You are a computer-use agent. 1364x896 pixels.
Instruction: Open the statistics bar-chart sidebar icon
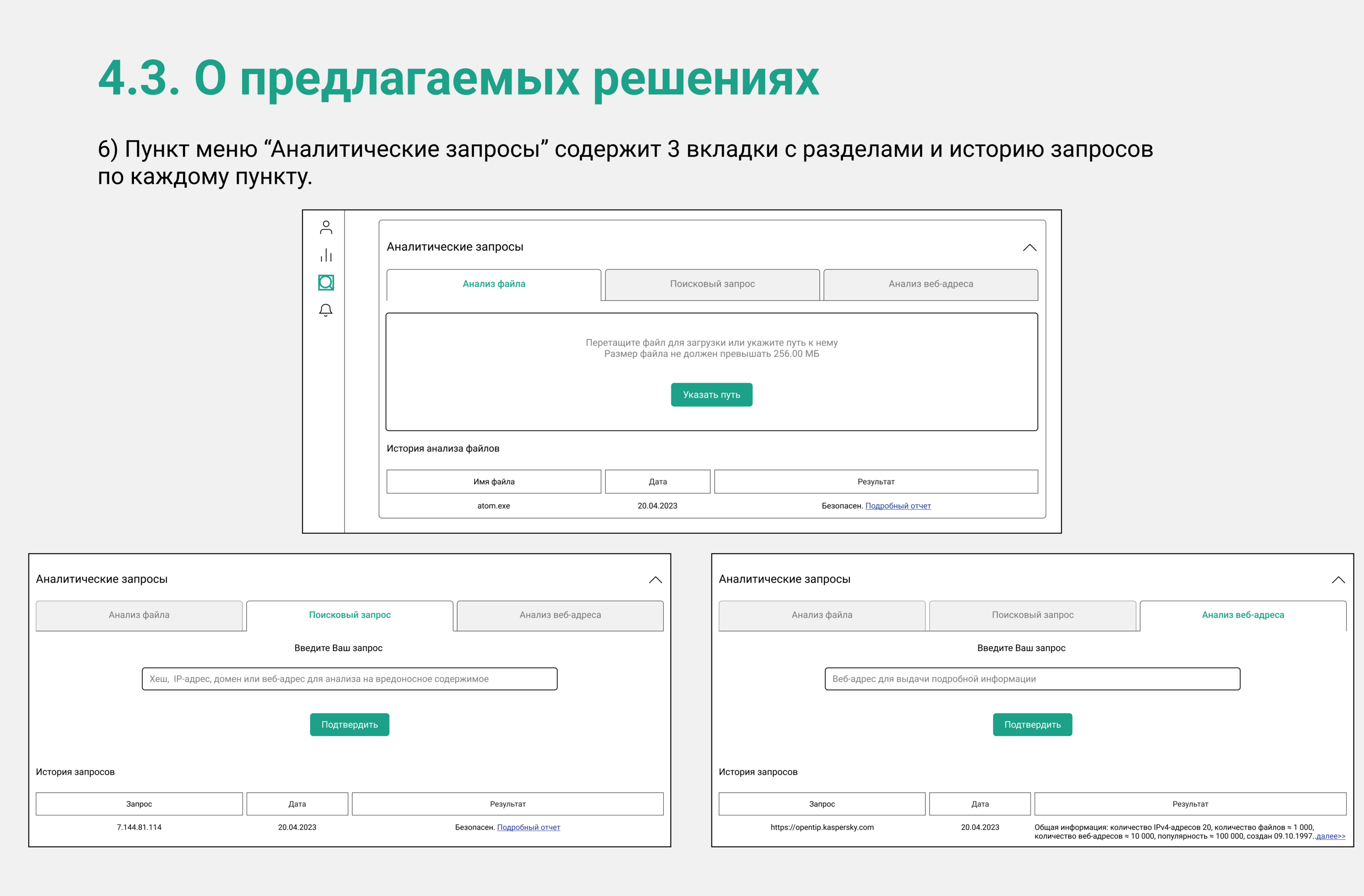click(326, 255)
